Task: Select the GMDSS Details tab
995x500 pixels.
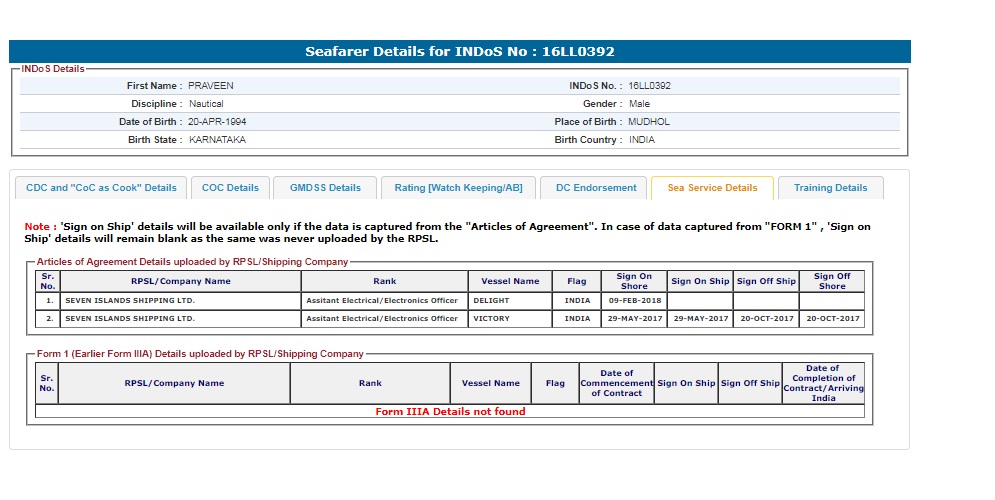Action: coord(325,188)
